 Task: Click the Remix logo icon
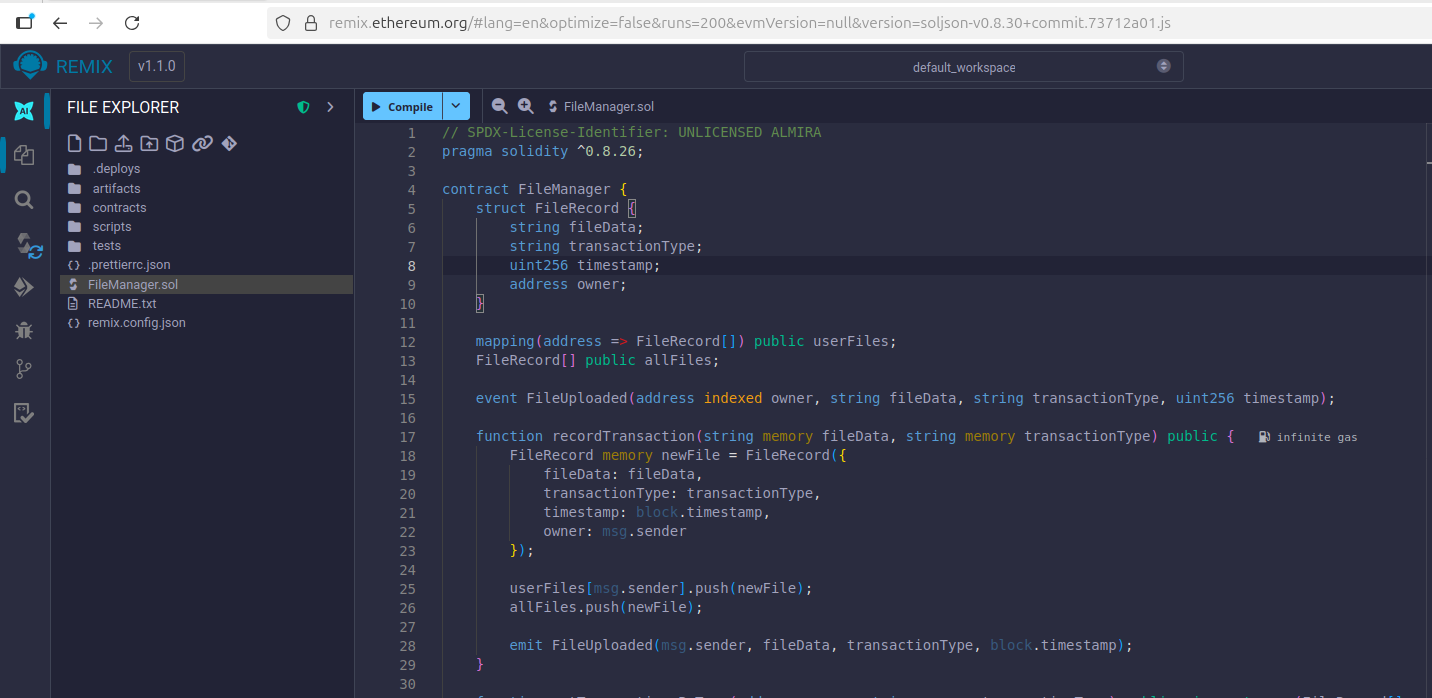(30, 66)
